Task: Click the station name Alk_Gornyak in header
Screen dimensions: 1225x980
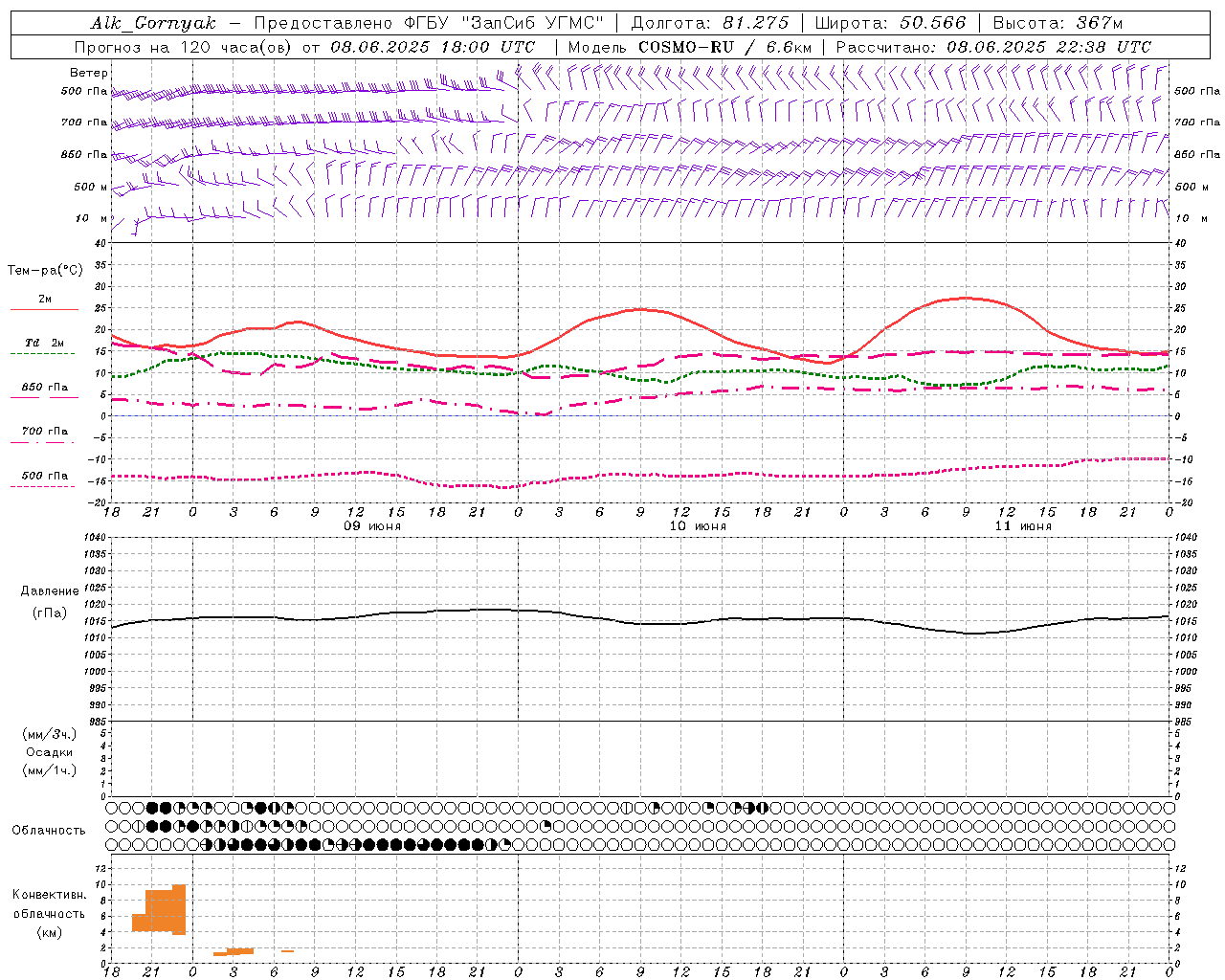Action: click(153, 23)
